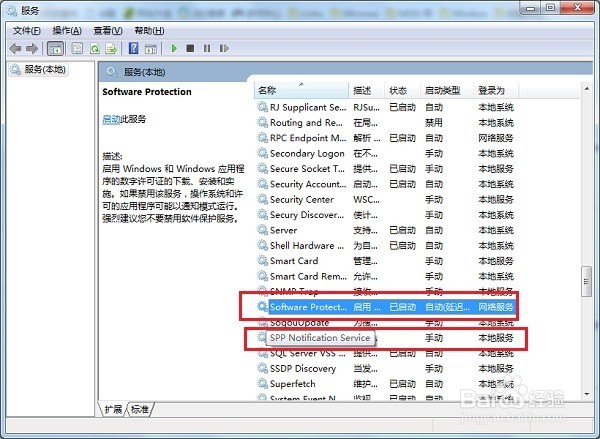Click the 启动 link to start this service
This screenshot has width=600, height=439.
pos(111,119)
